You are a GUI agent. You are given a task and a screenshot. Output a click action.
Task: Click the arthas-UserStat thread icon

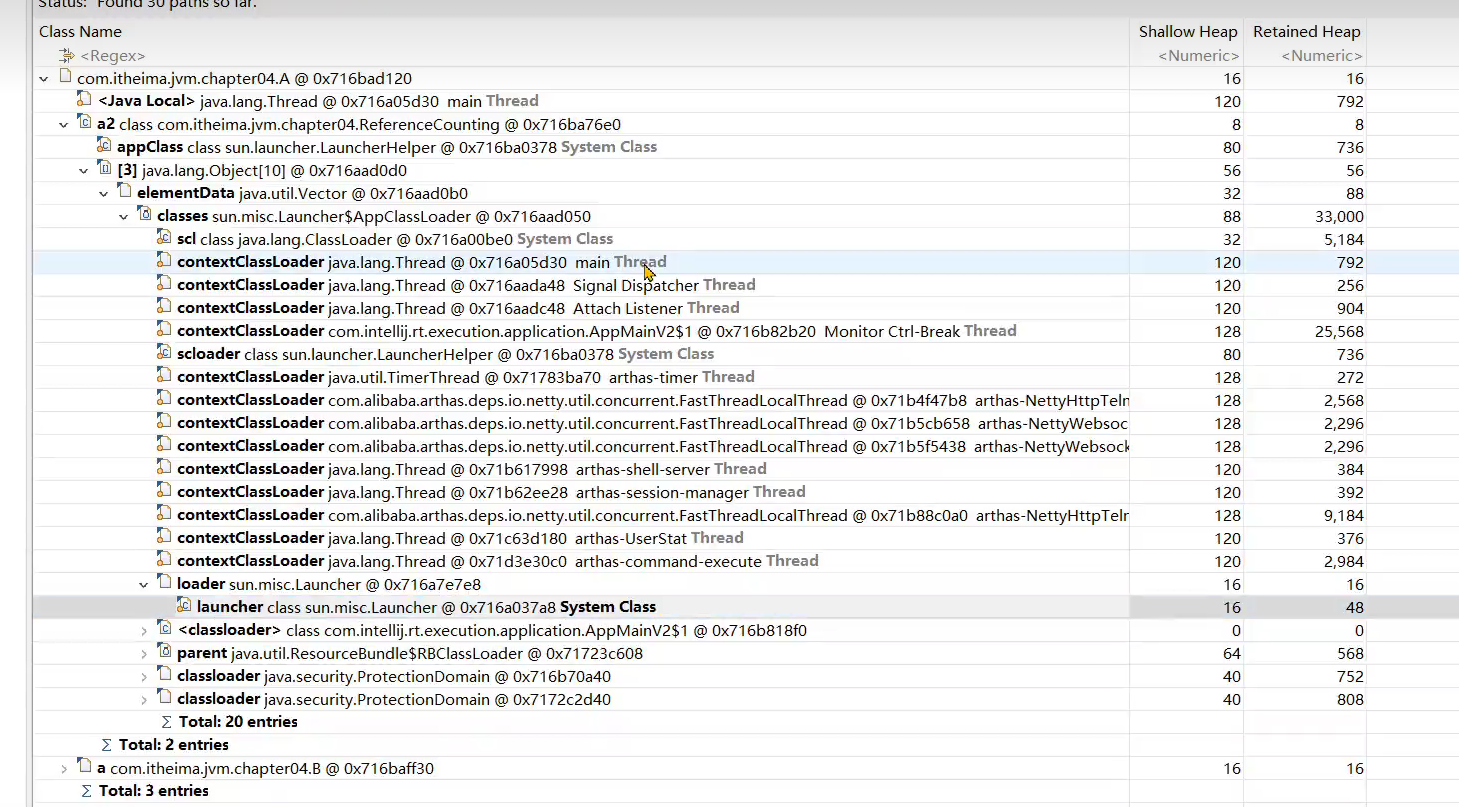click(x=165, y=537)
